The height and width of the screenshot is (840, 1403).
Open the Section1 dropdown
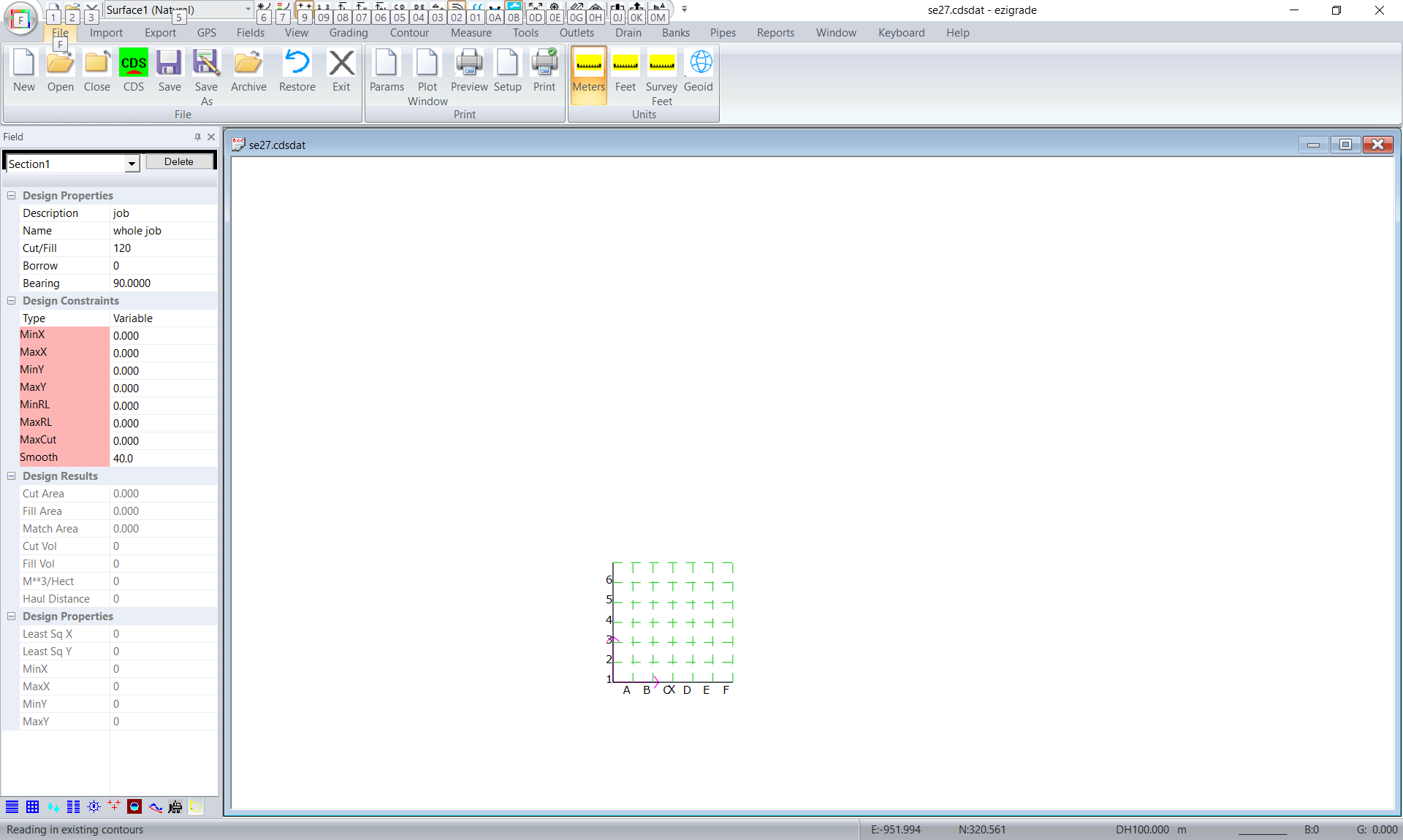pyautogui.click(x=132, y=164)
